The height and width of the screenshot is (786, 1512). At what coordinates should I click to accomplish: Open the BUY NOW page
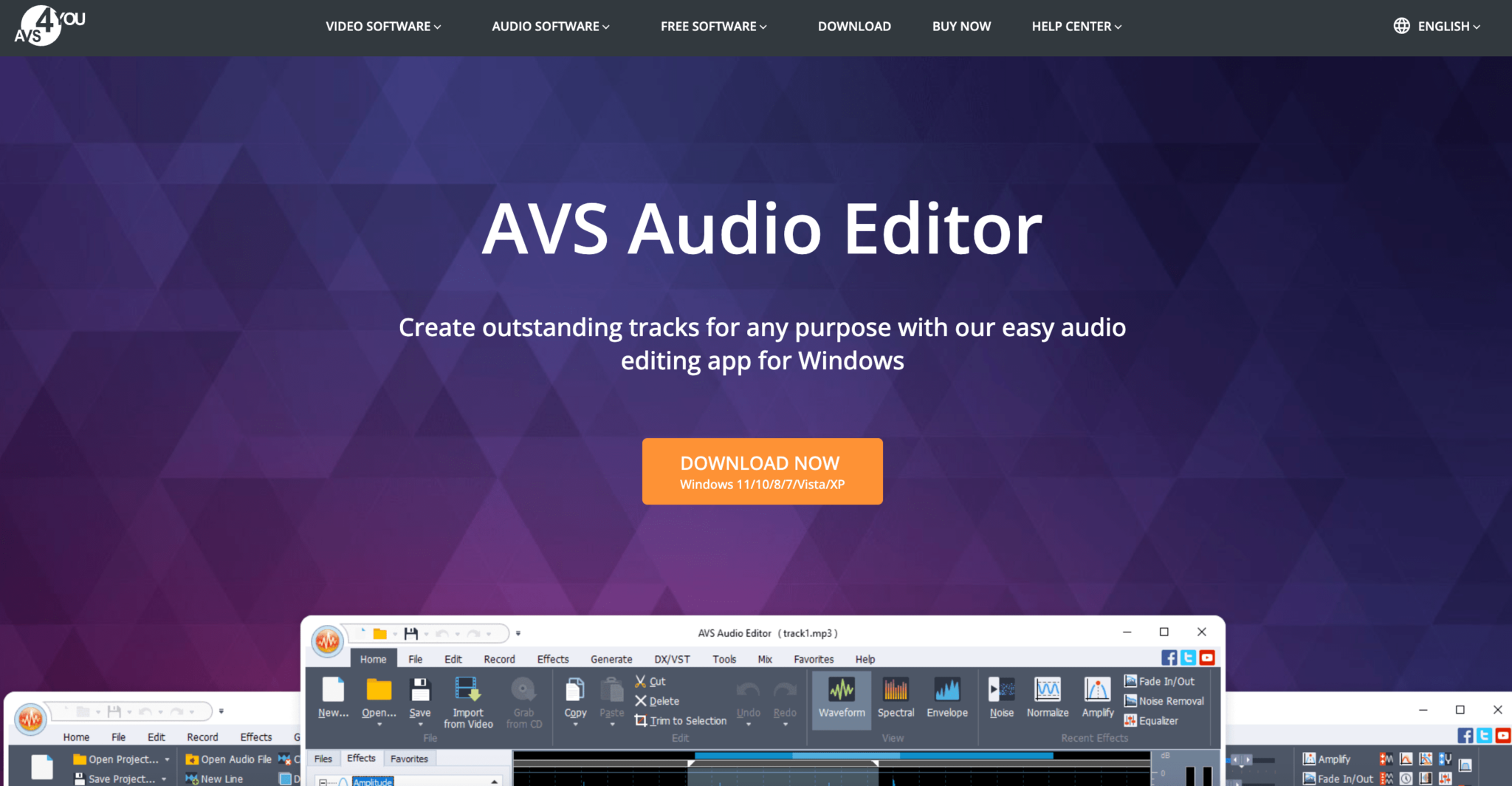(x=961, y=26)
